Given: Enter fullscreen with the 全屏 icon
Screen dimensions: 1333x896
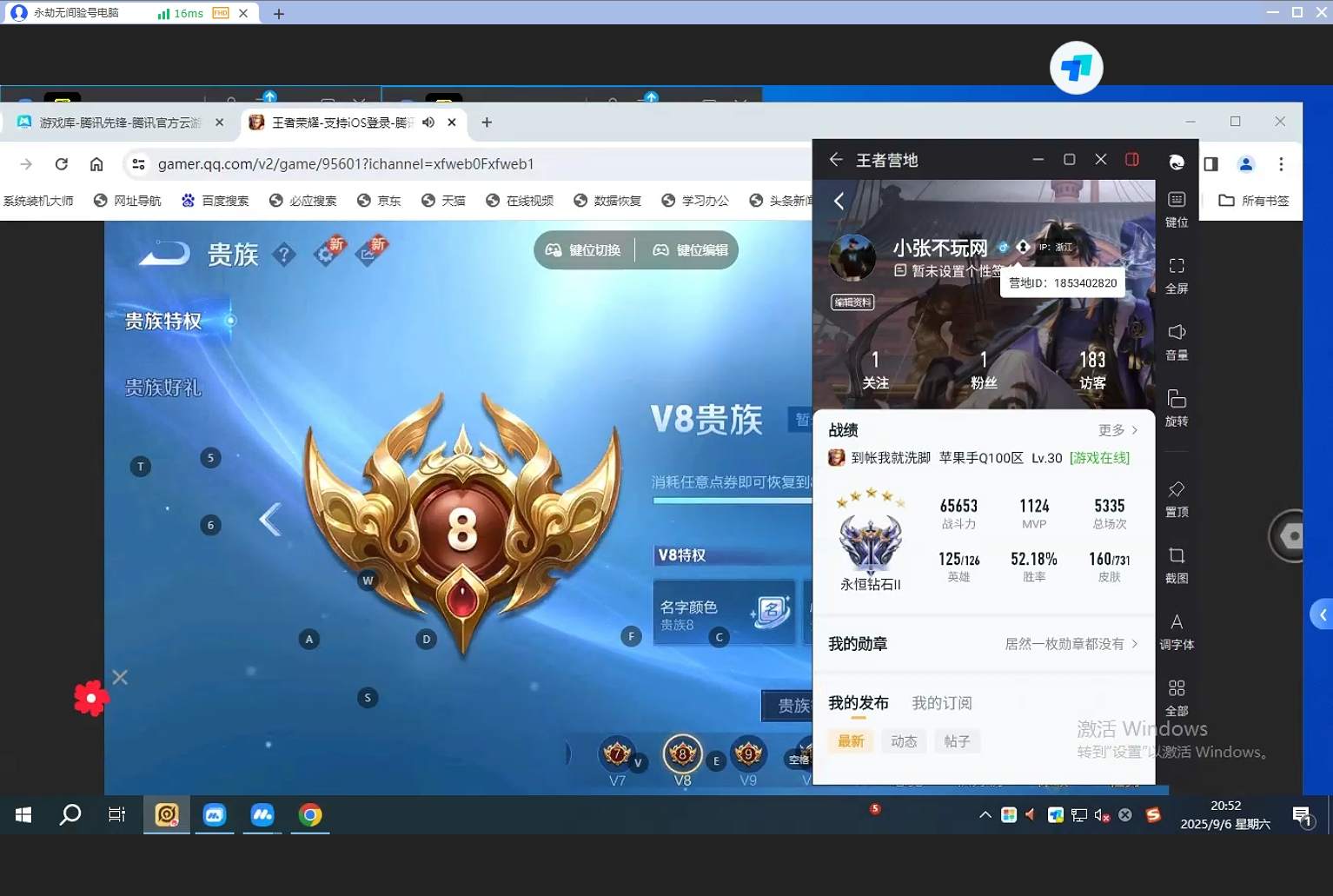Looking at the screenshot, I should [x=1177, y=275].
